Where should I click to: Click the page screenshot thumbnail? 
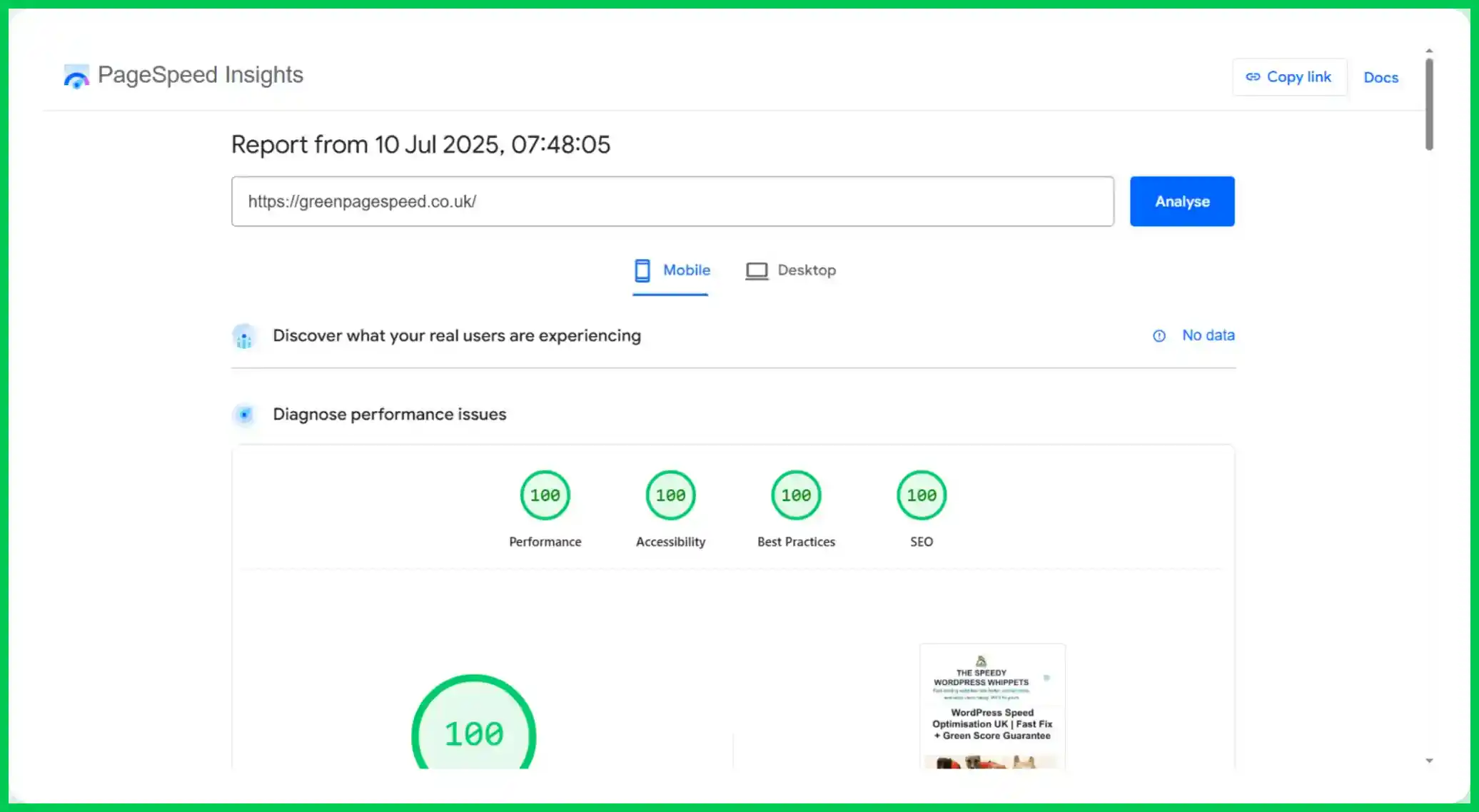(992, 706)
